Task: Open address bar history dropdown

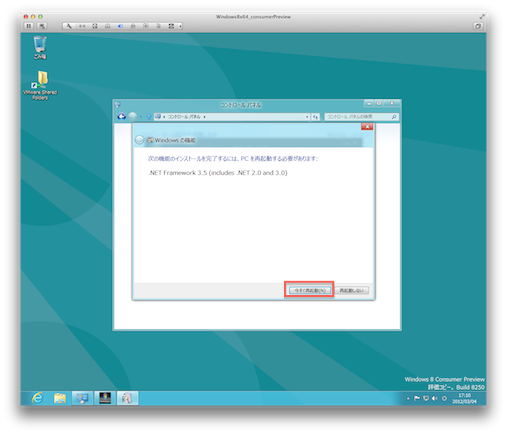Action: point(307,117)
